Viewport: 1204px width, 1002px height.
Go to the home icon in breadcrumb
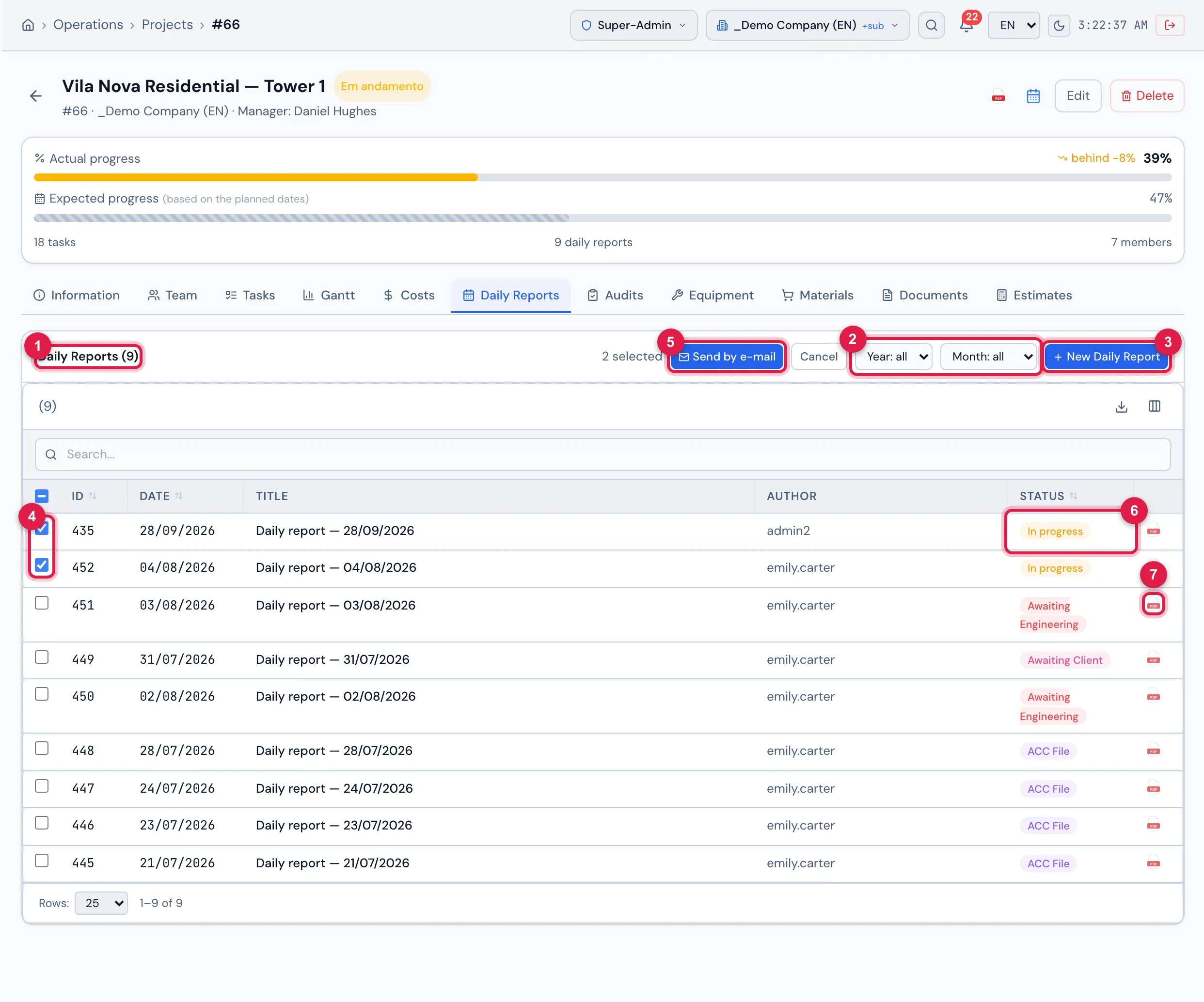28,25
